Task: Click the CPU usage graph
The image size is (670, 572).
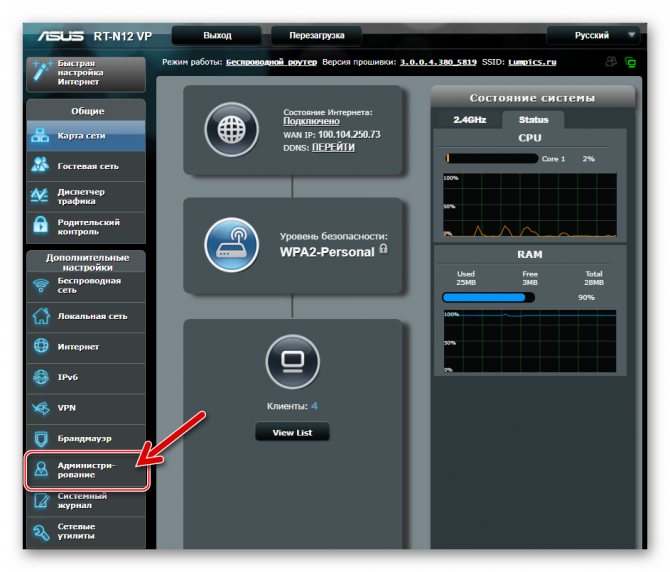Action: 530,205
